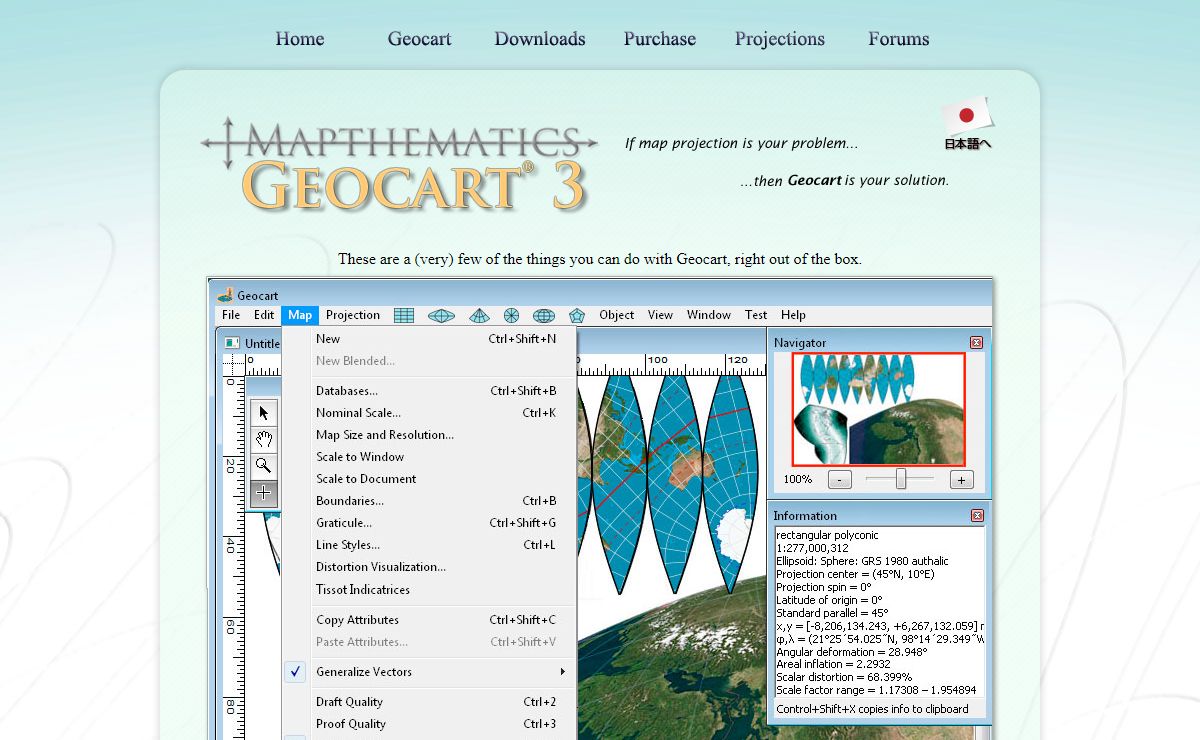The height and width of the screenshot is (740, 1200).
Task: Open the Help menu
Action: pyautogui.click(x=793, y=315)
